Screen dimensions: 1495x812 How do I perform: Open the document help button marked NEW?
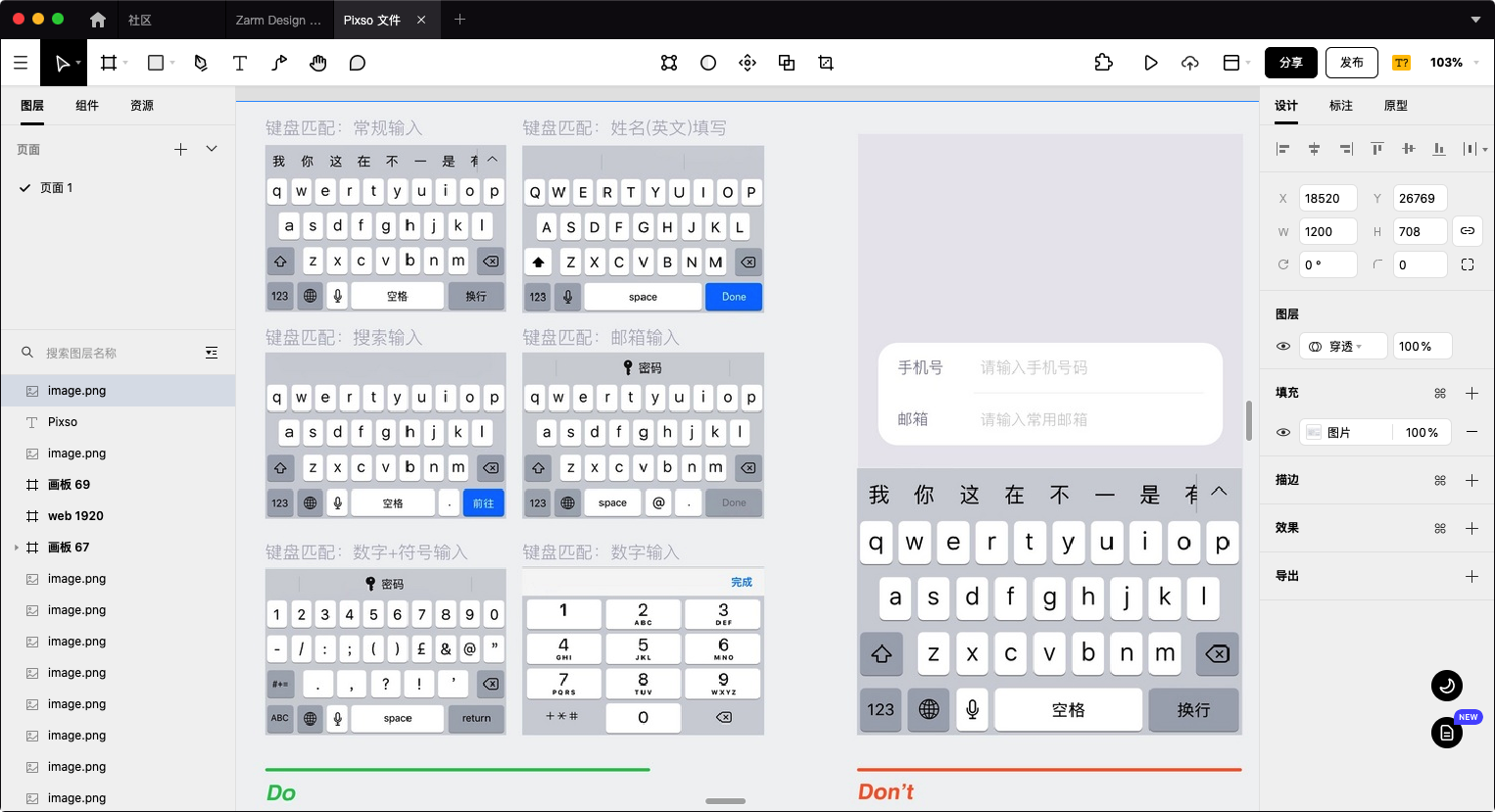coord(1447,733)
